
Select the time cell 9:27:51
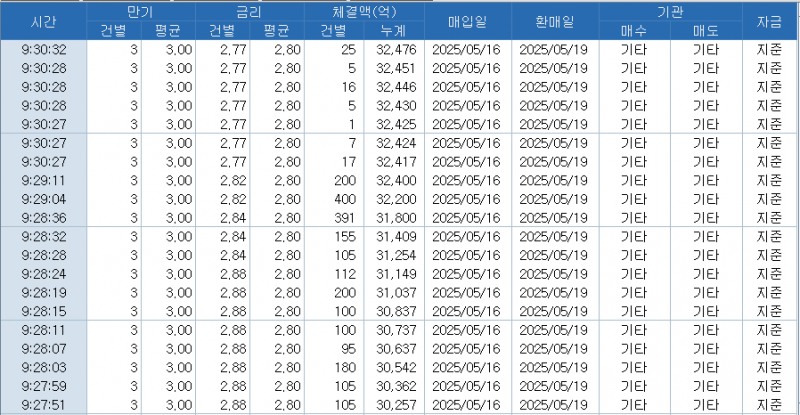[x=44, y=405]
